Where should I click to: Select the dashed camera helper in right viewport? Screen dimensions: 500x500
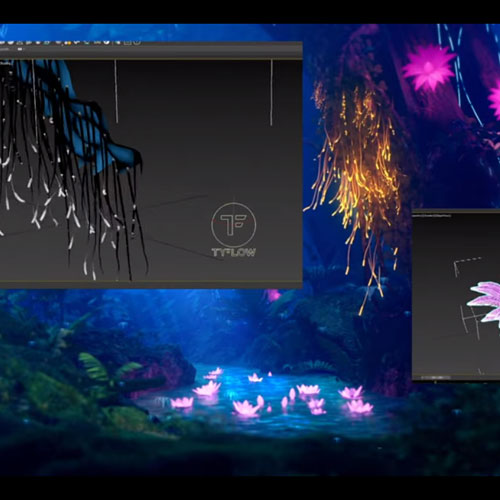468,266
